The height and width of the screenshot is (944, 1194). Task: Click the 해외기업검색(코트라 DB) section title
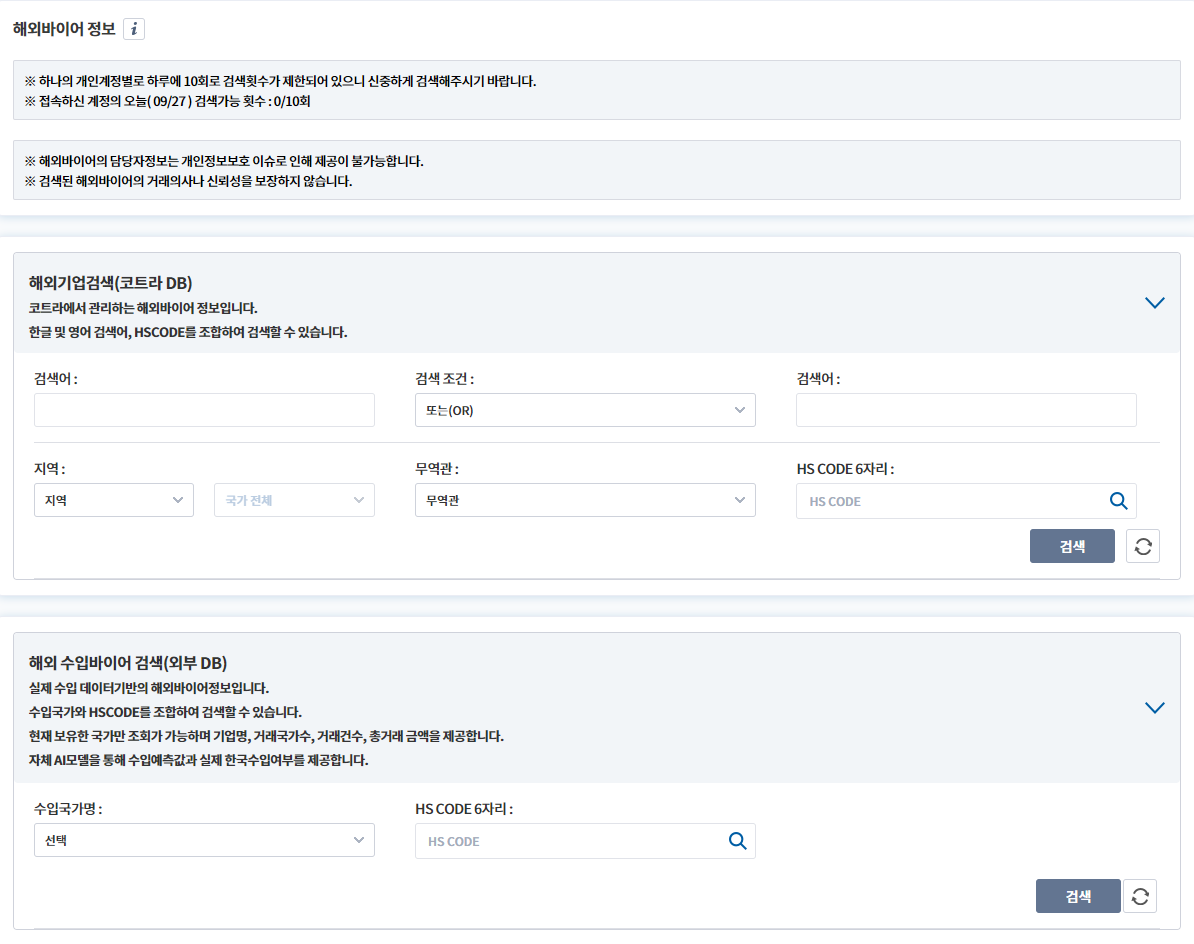coord(111,282)
